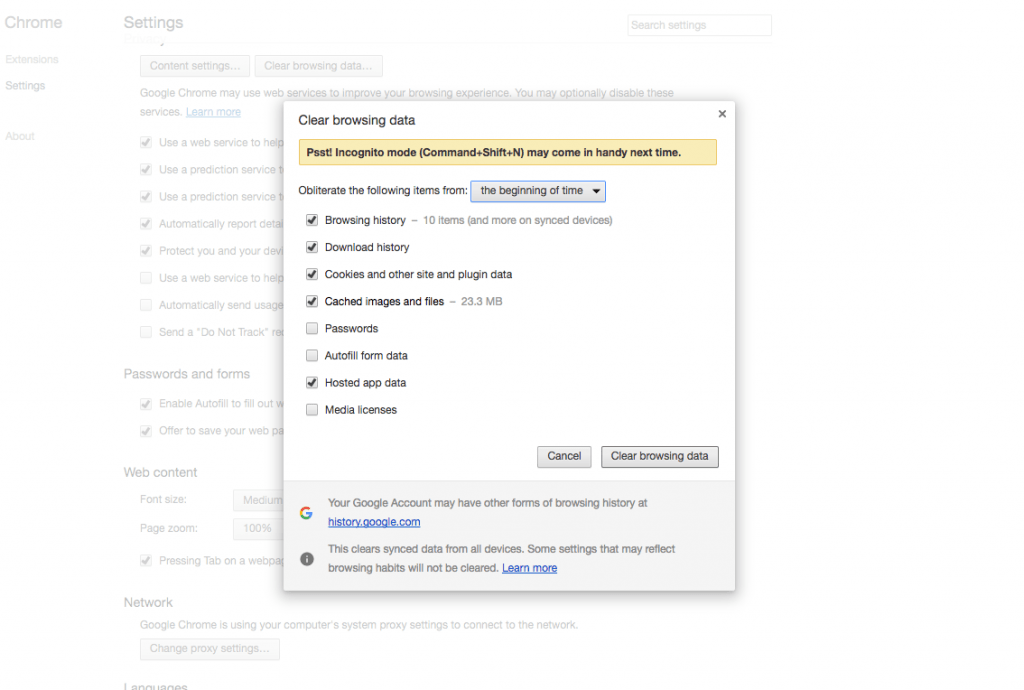Click inside the Search settings field
Screen dimensions: 1024x690
(699, 24)
